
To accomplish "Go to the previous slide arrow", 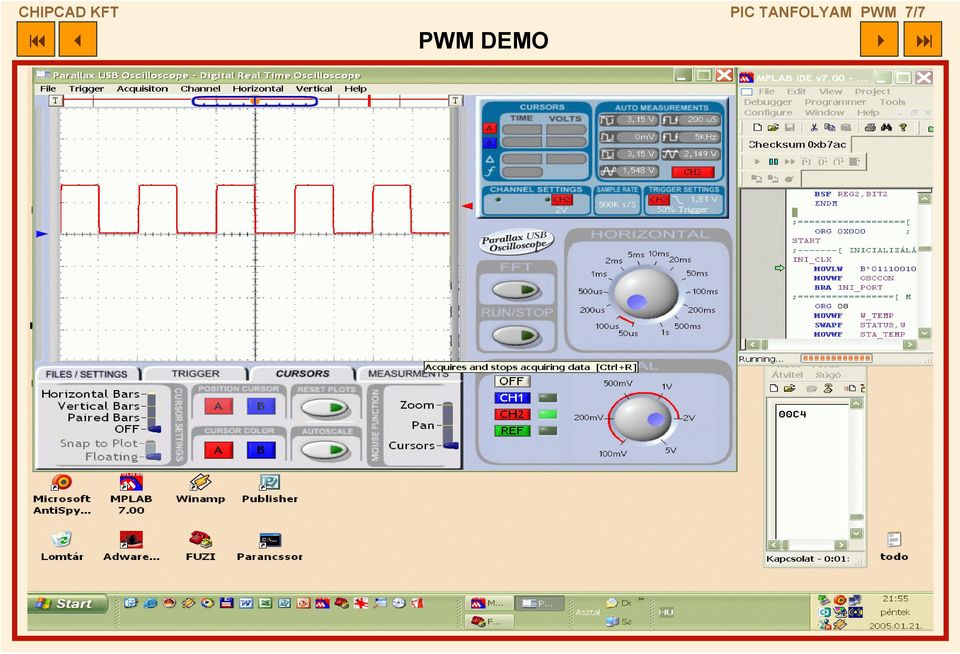I will (x=78, y=40).
